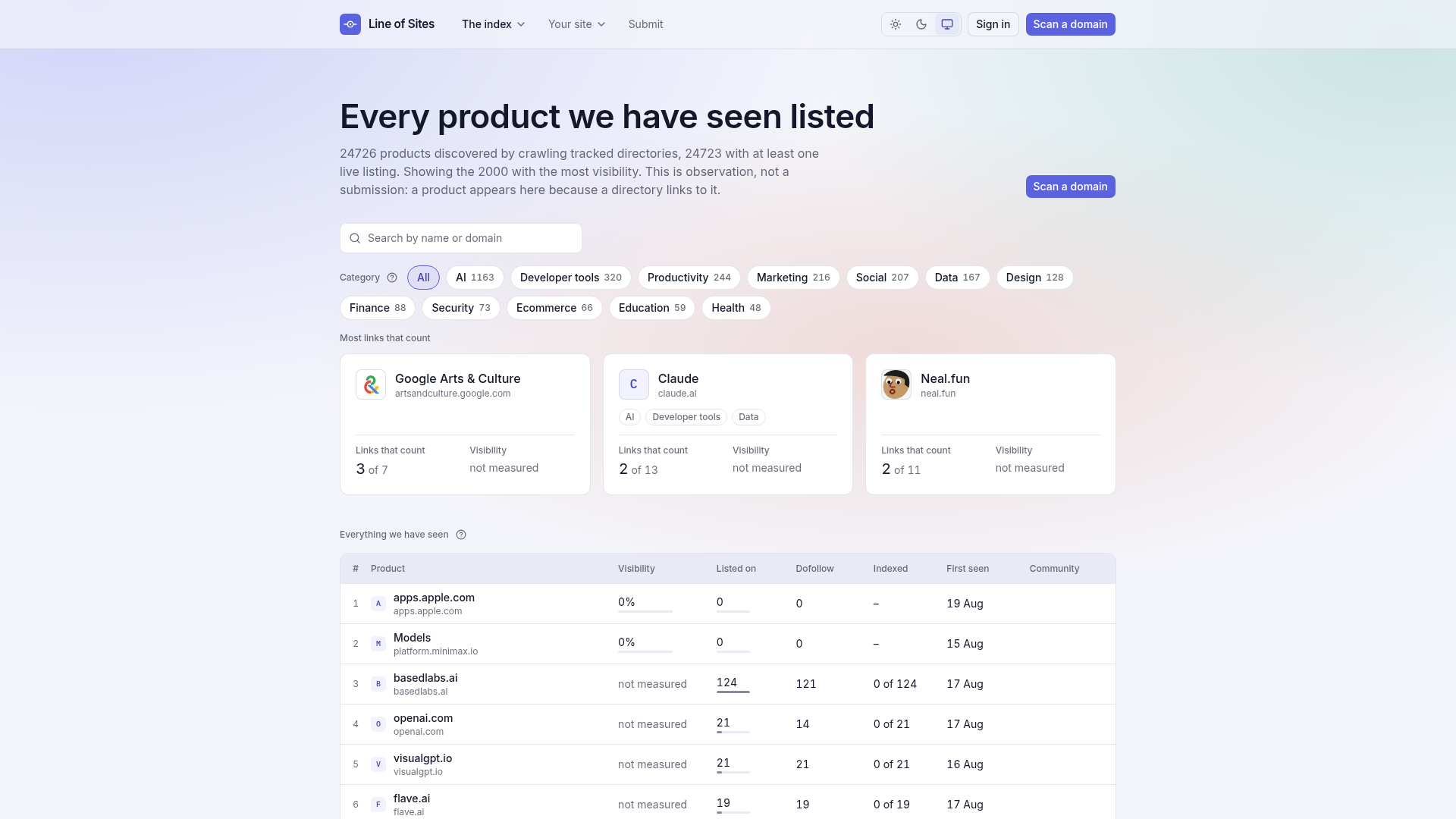Click '2 of 13' links that count
Image resolution: width=1456 pixels, height=819 pixels.
[639, 469]
